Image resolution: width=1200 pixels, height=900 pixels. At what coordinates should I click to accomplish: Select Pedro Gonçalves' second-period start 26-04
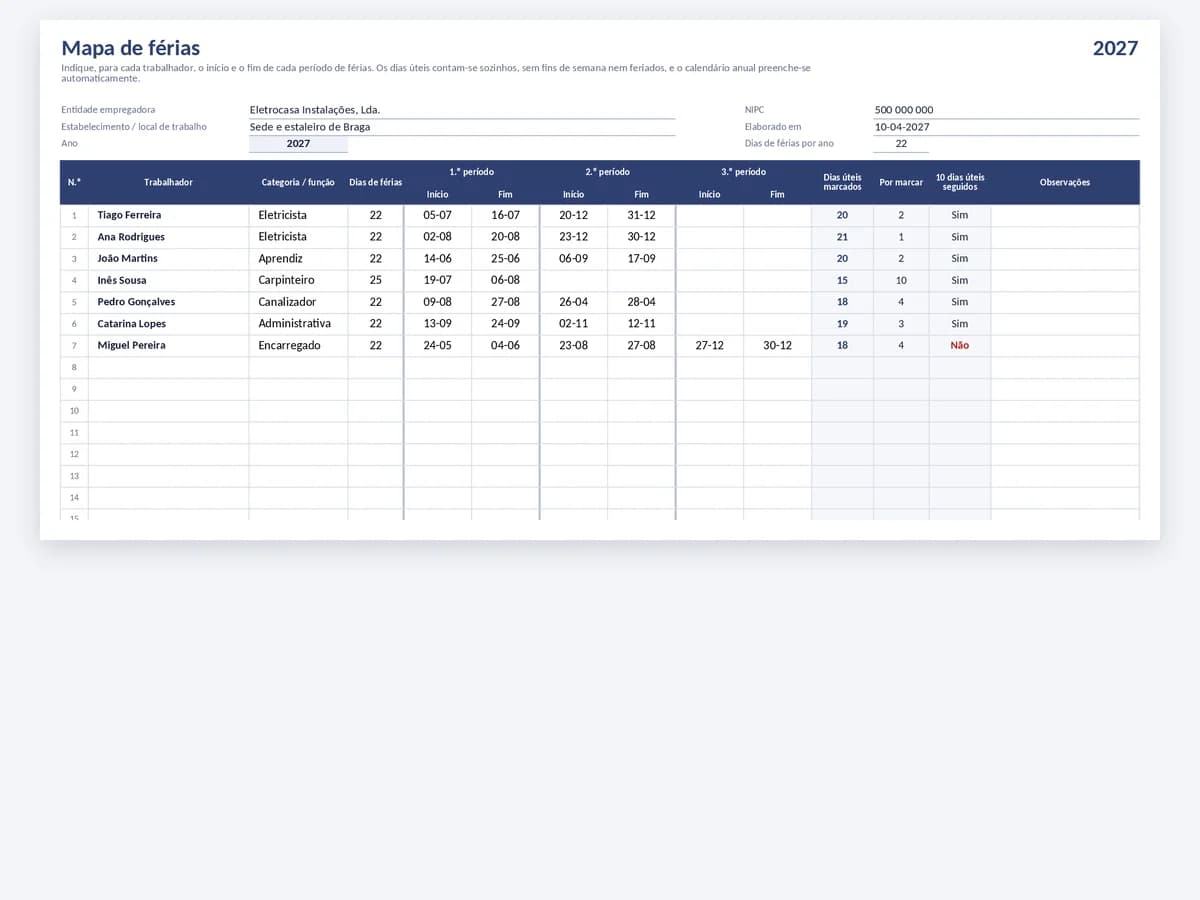click(x=574, y=302)
